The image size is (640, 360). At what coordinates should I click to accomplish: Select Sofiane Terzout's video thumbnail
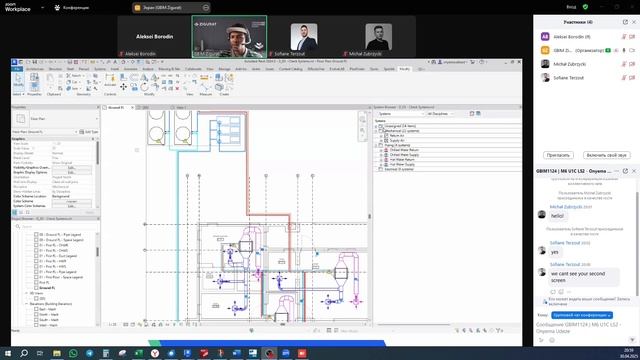(x=304, y=36)
